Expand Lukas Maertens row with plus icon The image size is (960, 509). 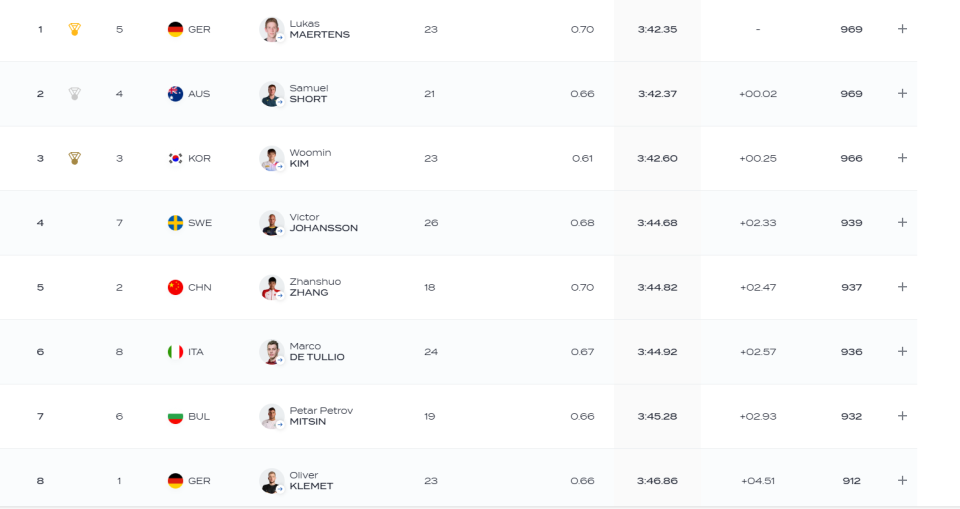coord(902,29)
